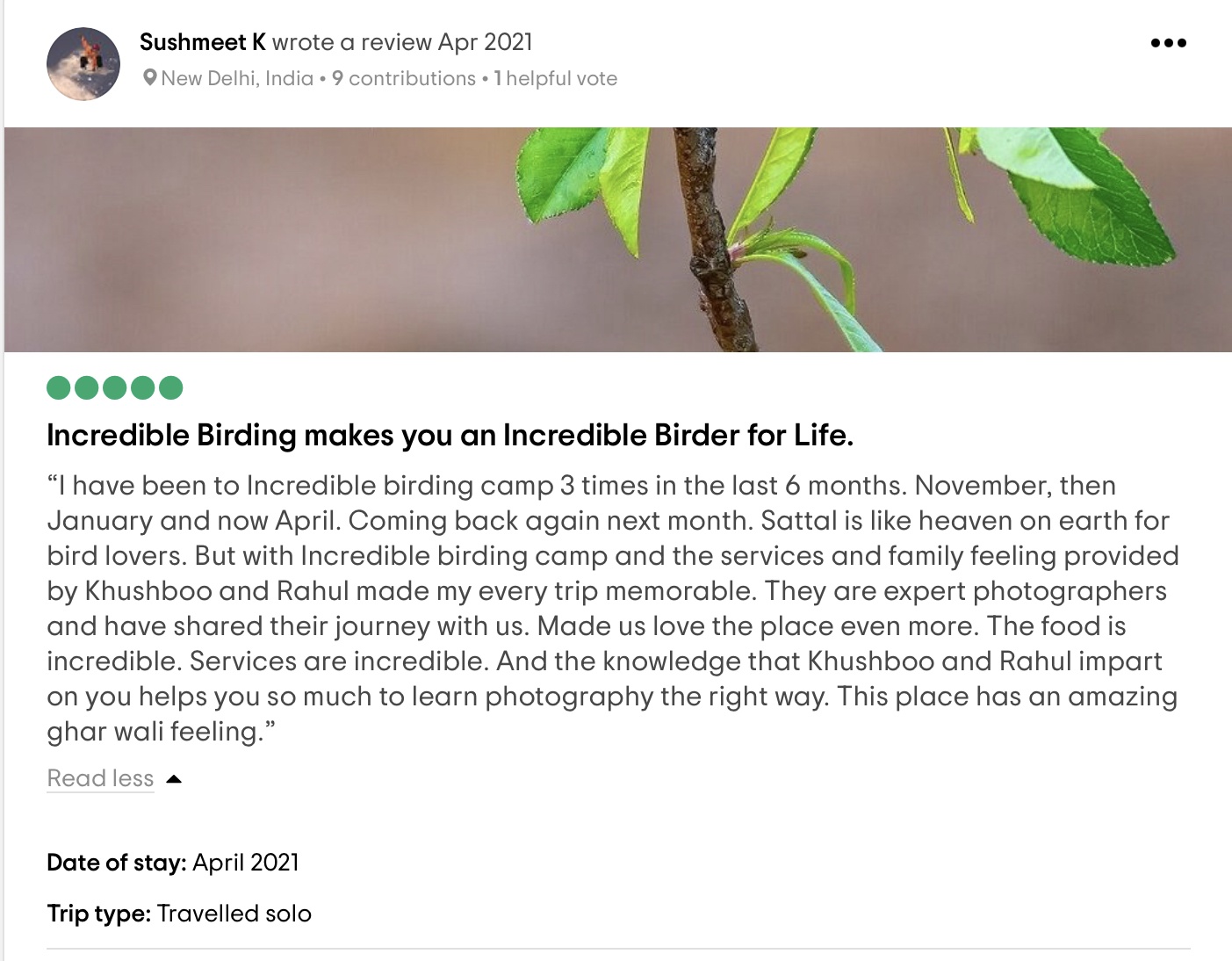Open the review title 'Incredible Birding makes you'
Screen dimensions: 1232x961
[x=450, y=435]
